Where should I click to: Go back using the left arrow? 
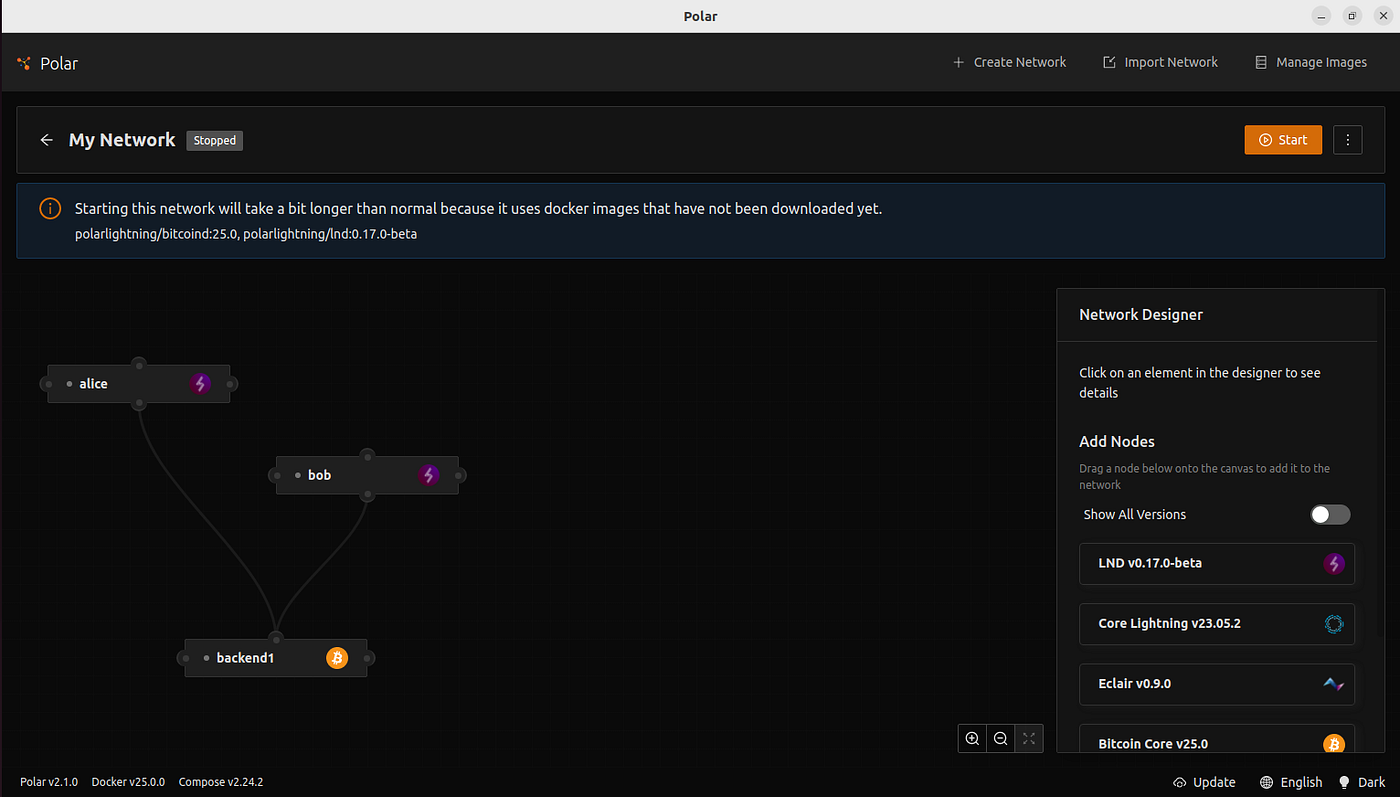point(46,140)
